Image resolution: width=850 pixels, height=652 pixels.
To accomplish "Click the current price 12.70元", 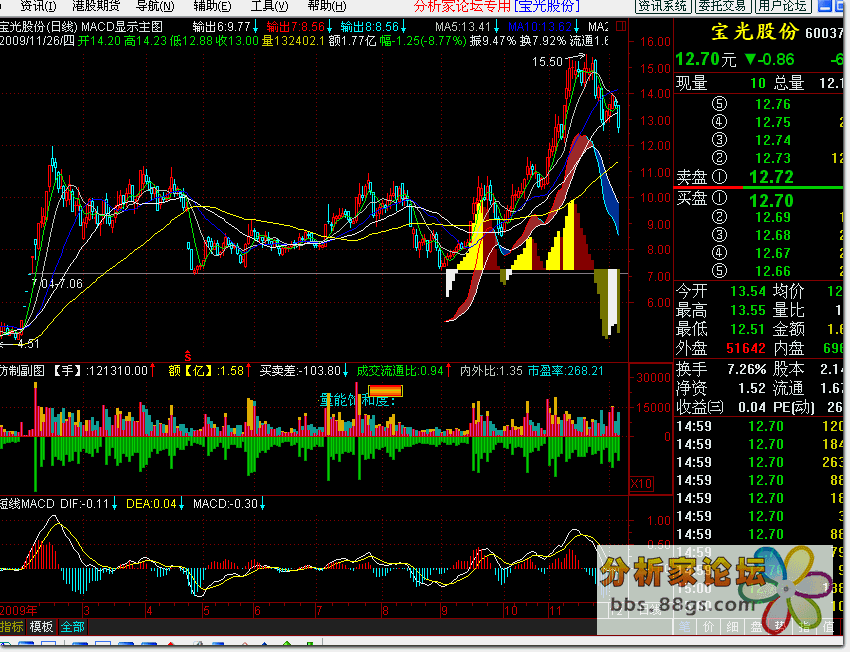I will [706, 59].
